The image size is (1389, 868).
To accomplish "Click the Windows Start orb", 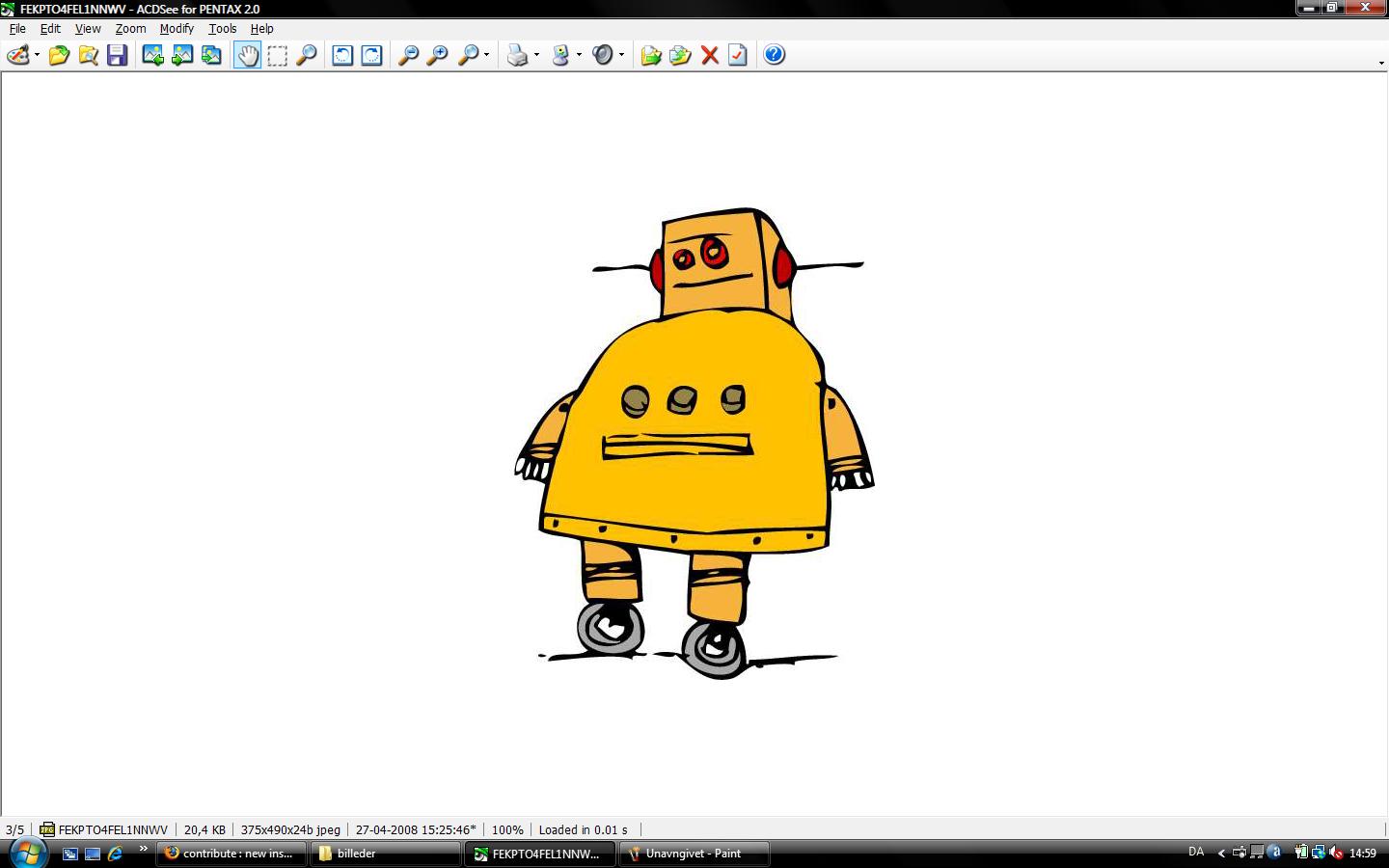I will 27,854.
